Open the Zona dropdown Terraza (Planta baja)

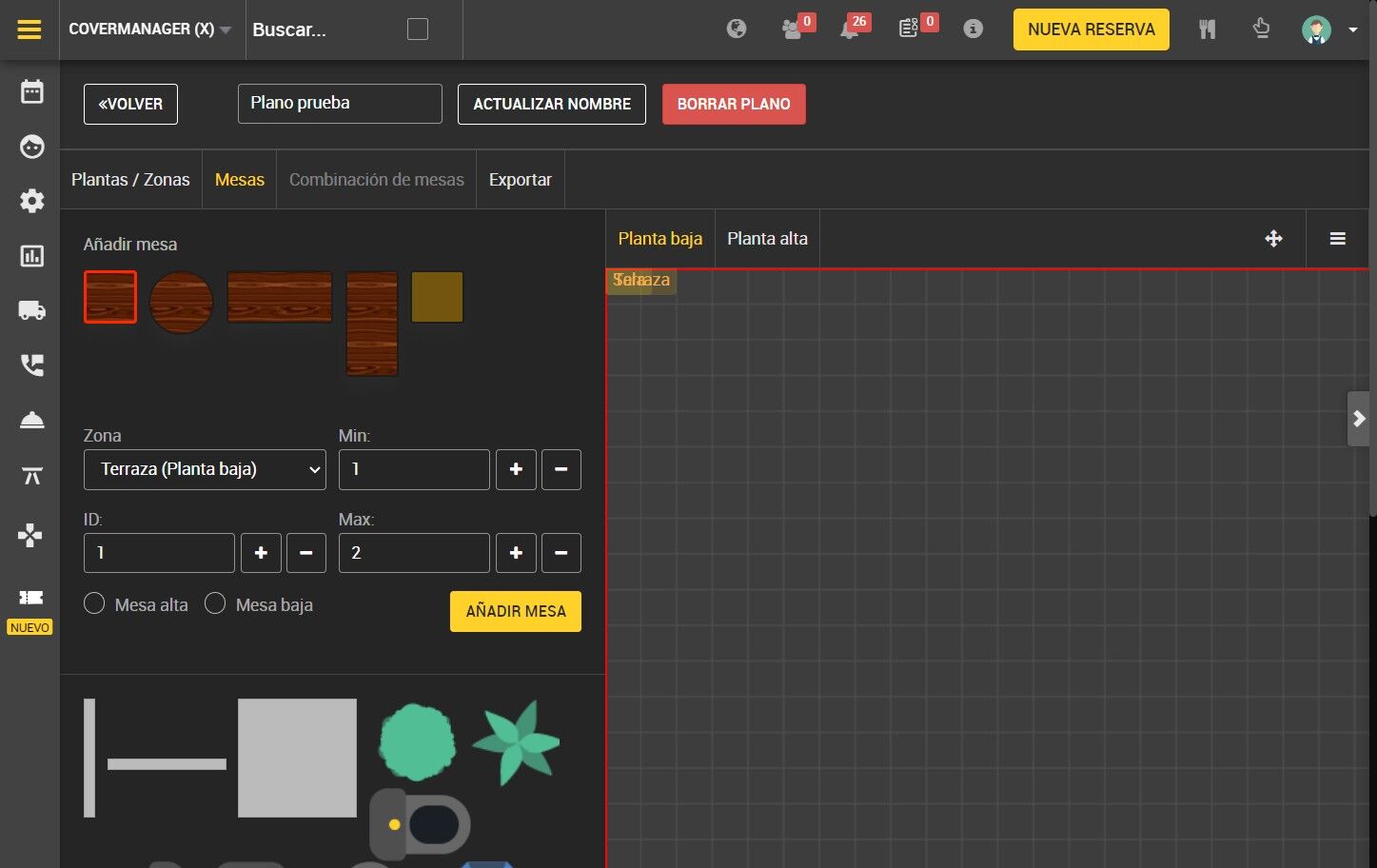pos(205,469)
